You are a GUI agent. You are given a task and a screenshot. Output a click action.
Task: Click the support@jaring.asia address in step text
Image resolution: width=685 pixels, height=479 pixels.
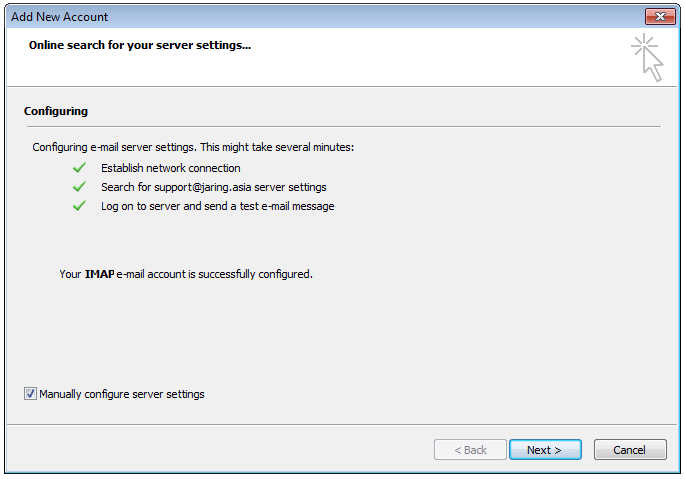[x=203, y=187]
